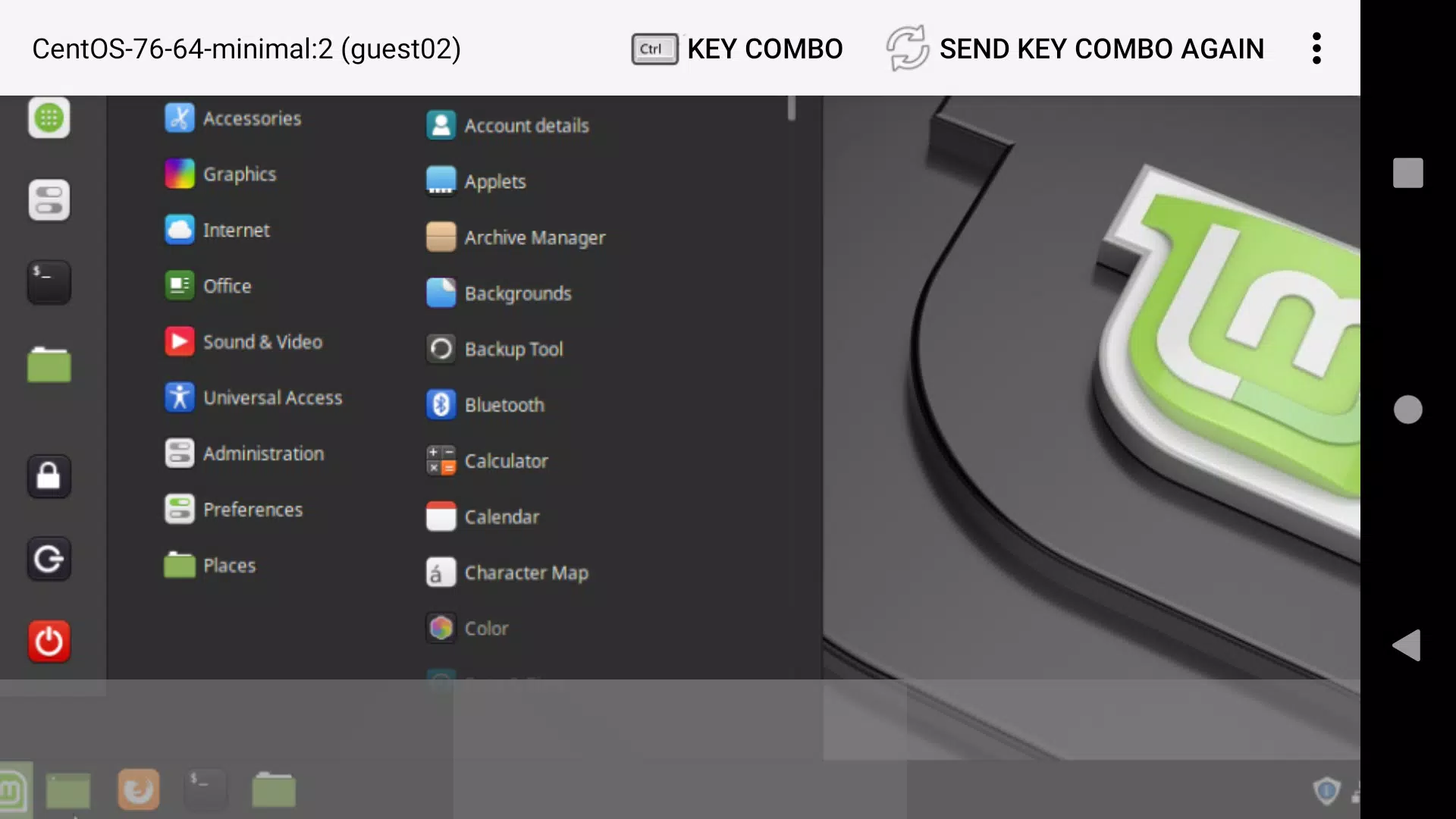
Task: Open the Administration category
Action: [x=245, y=453]
